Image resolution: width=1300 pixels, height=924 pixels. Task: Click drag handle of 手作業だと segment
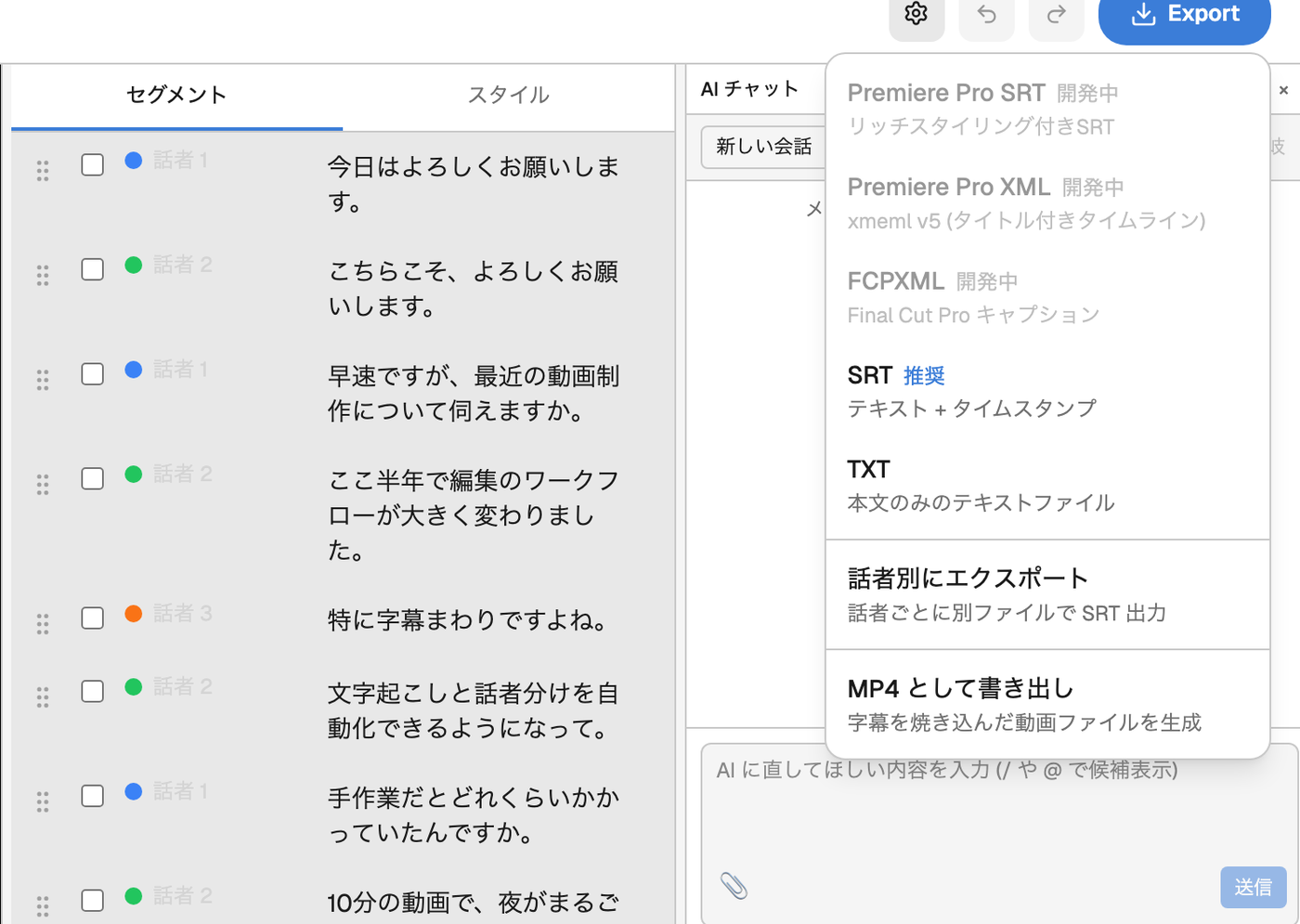pyautogui.click(x=43, y=801)
